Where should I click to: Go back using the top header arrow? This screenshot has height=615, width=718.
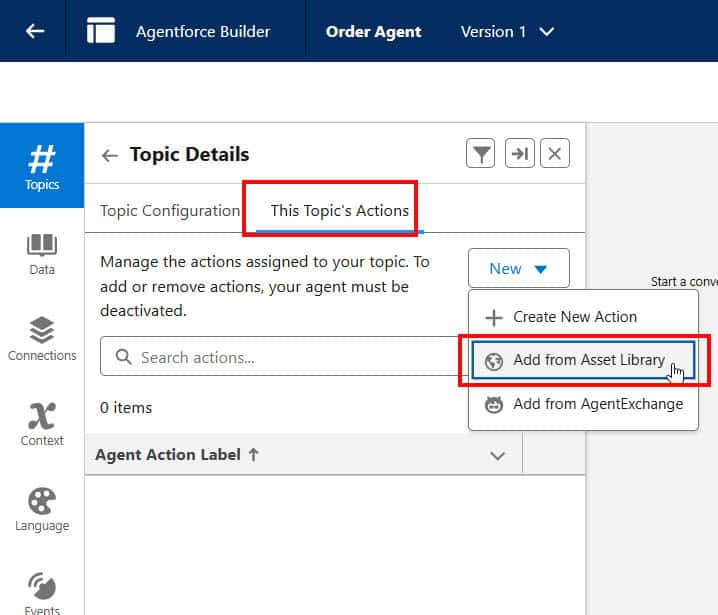(35, 31)
